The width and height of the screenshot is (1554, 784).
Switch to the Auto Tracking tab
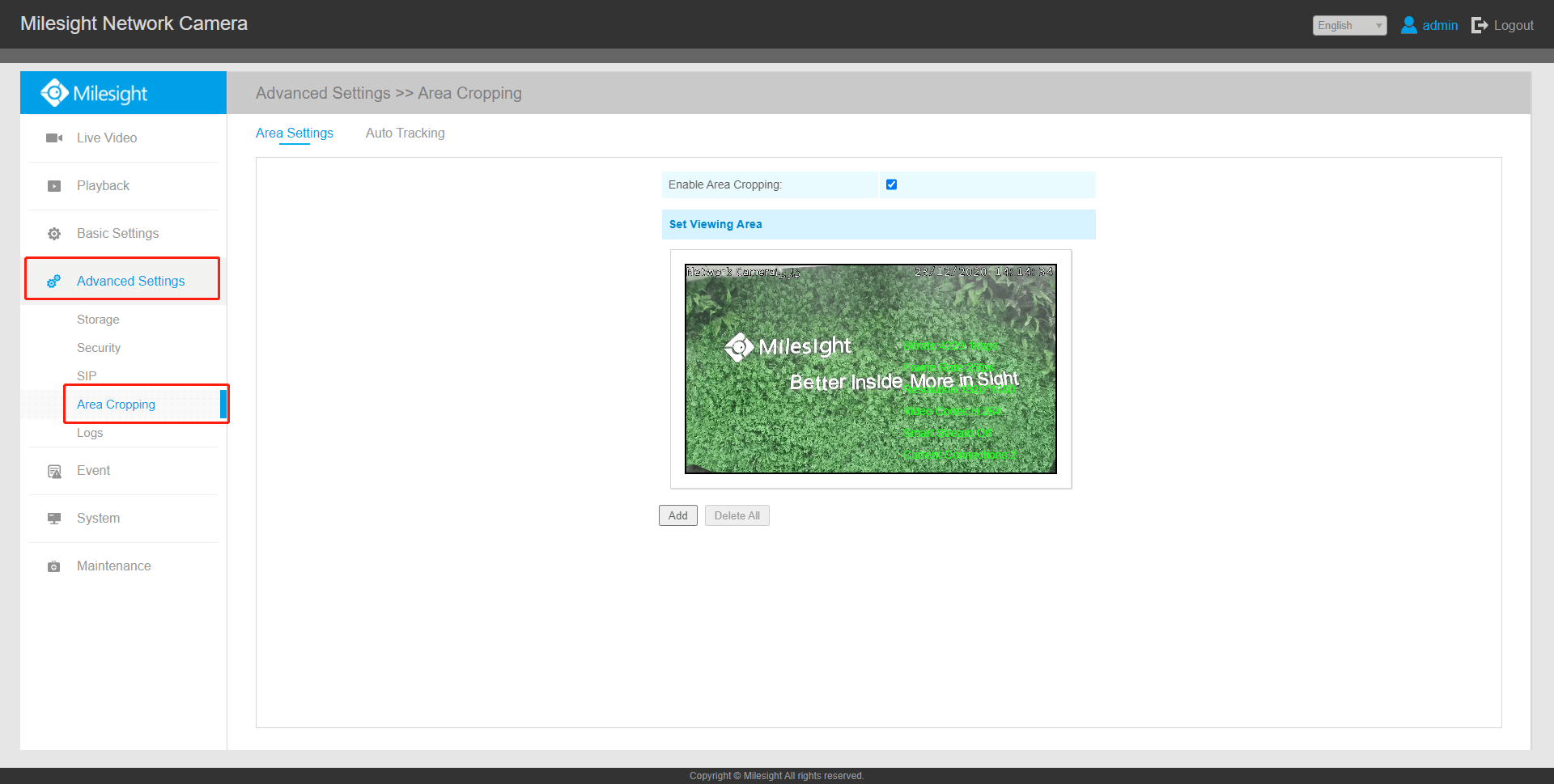[405, 133]
